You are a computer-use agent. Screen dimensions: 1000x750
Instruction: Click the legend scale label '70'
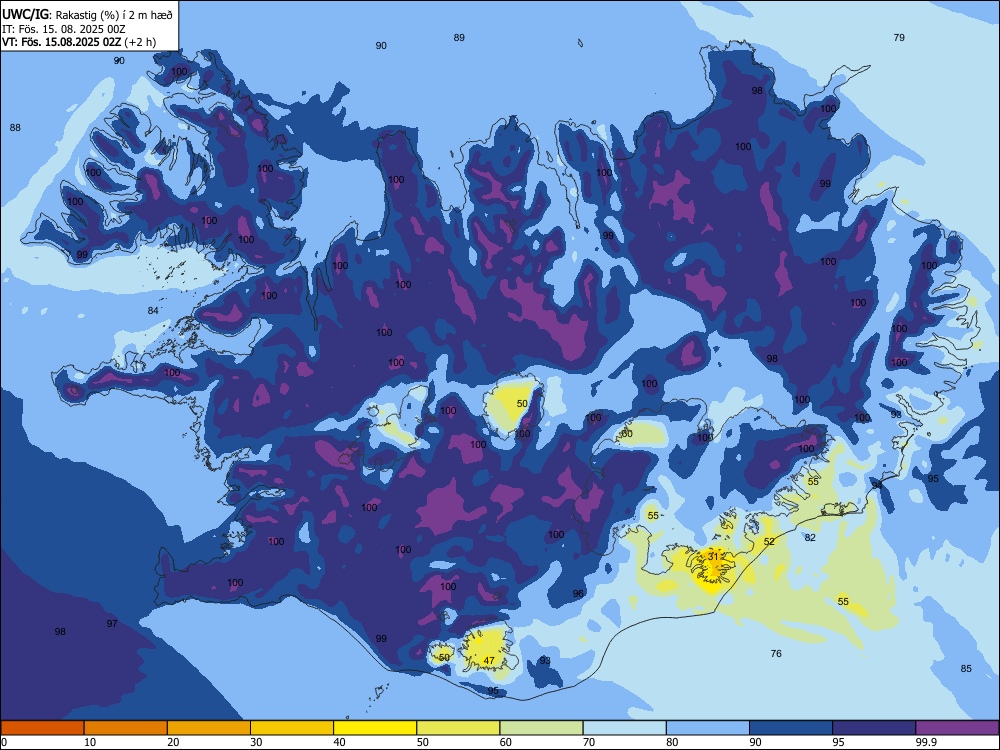click(589, 742)
